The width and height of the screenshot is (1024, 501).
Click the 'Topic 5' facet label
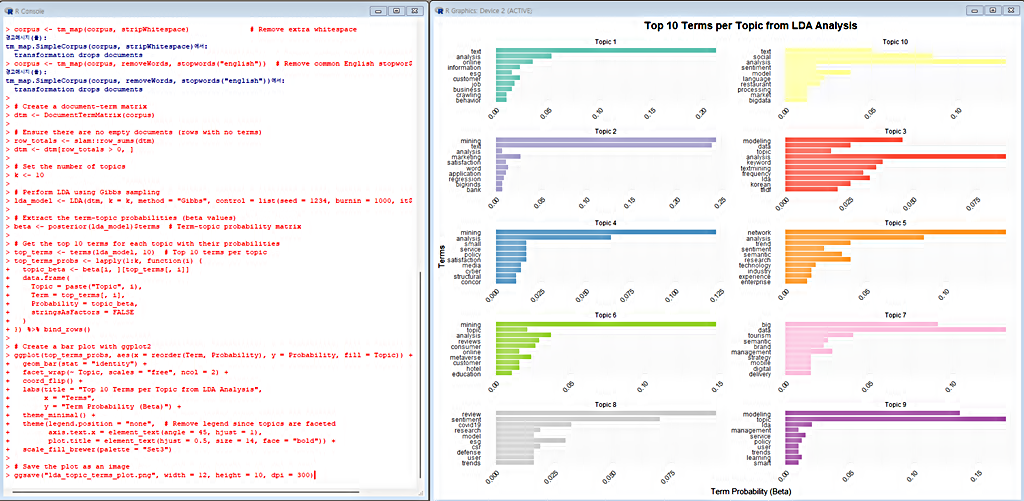click(895, 223)
